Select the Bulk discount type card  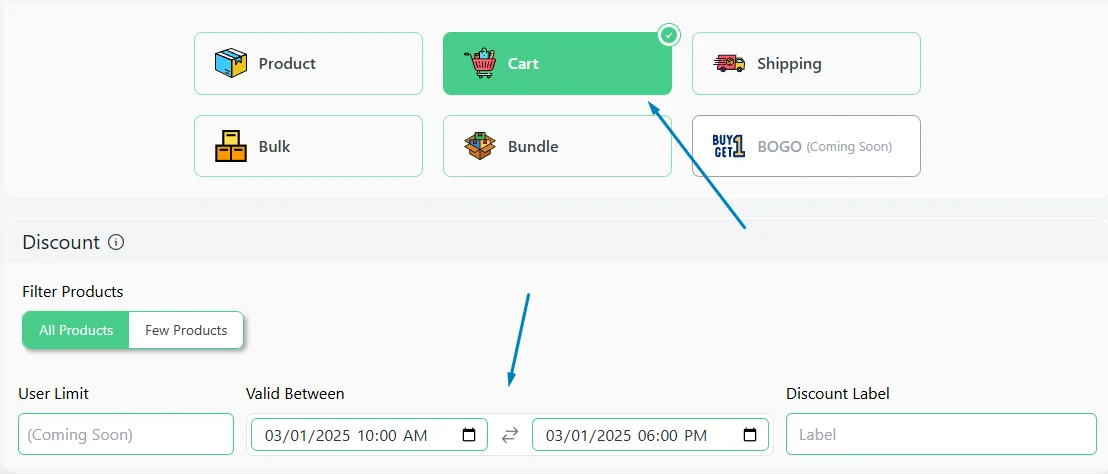pos(308,146)
